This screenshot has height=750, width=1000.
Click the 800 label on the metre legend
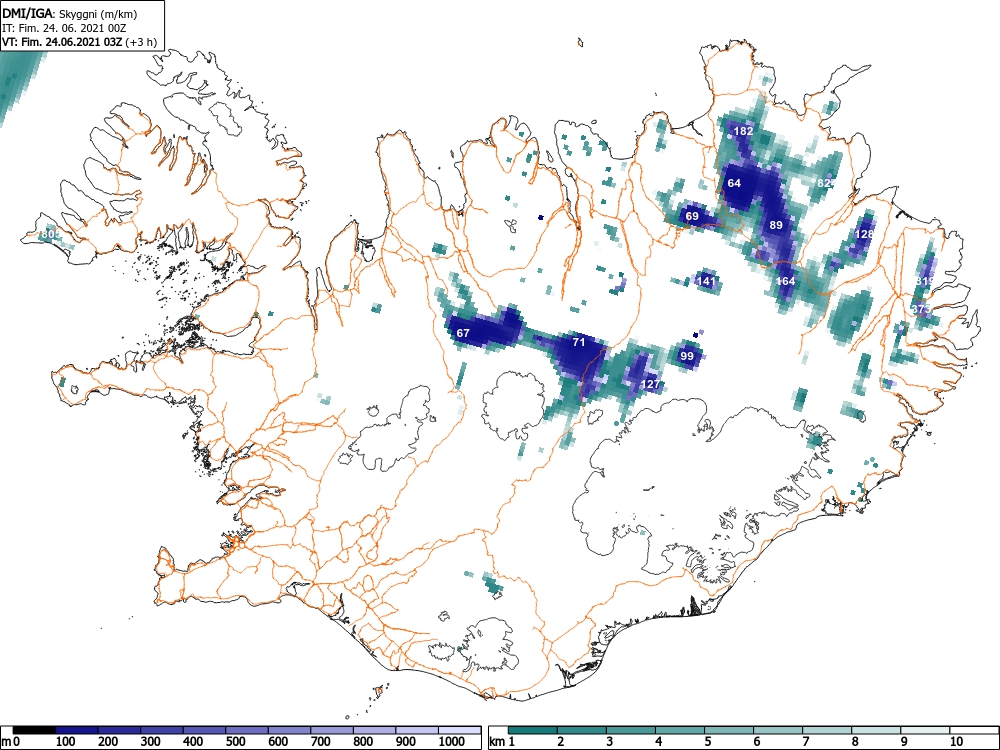click(x=363, y=742)
